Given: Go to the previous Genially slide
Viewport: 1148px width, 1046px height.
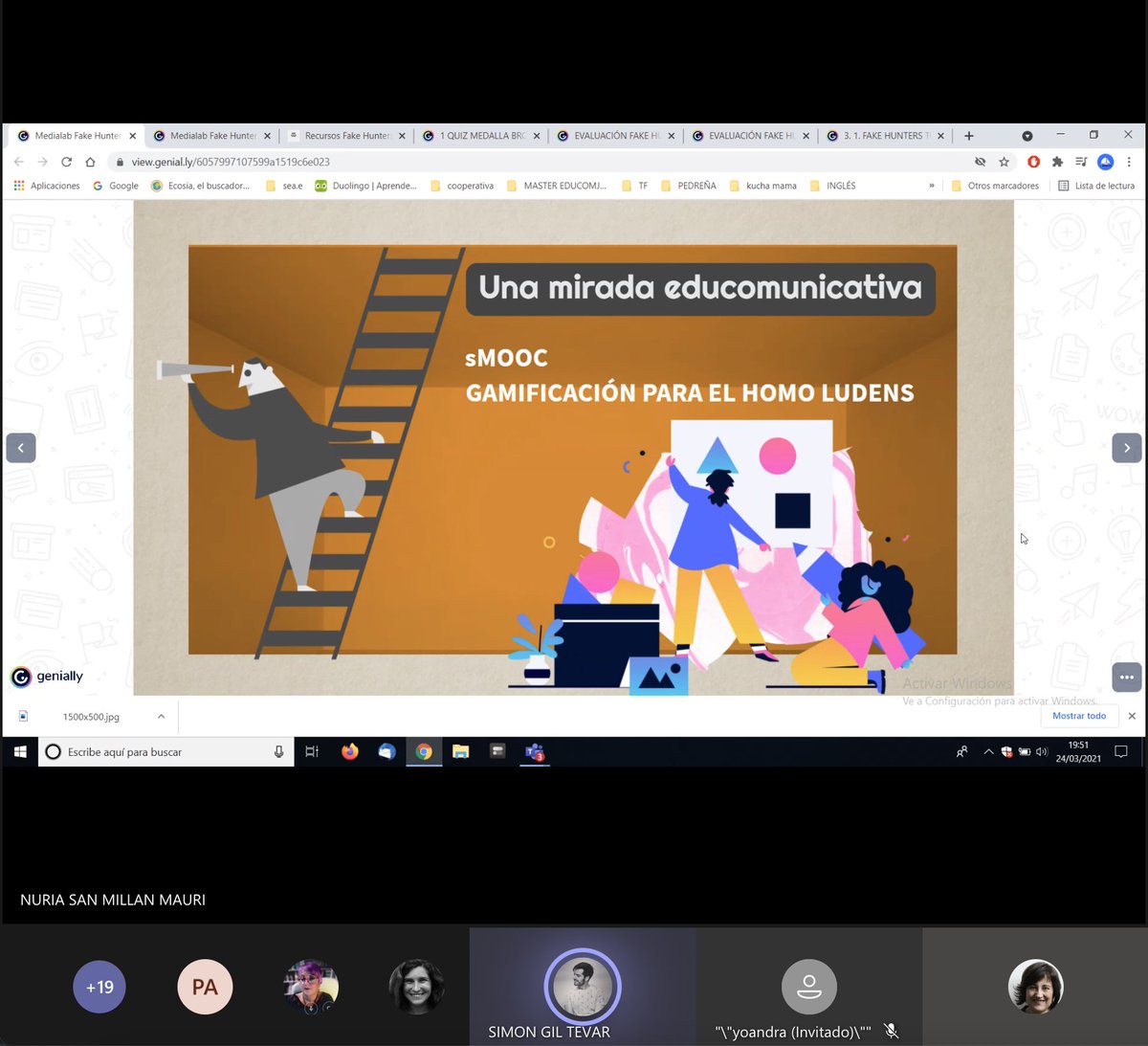Looking at the screenshot, I should coord(21,448).
